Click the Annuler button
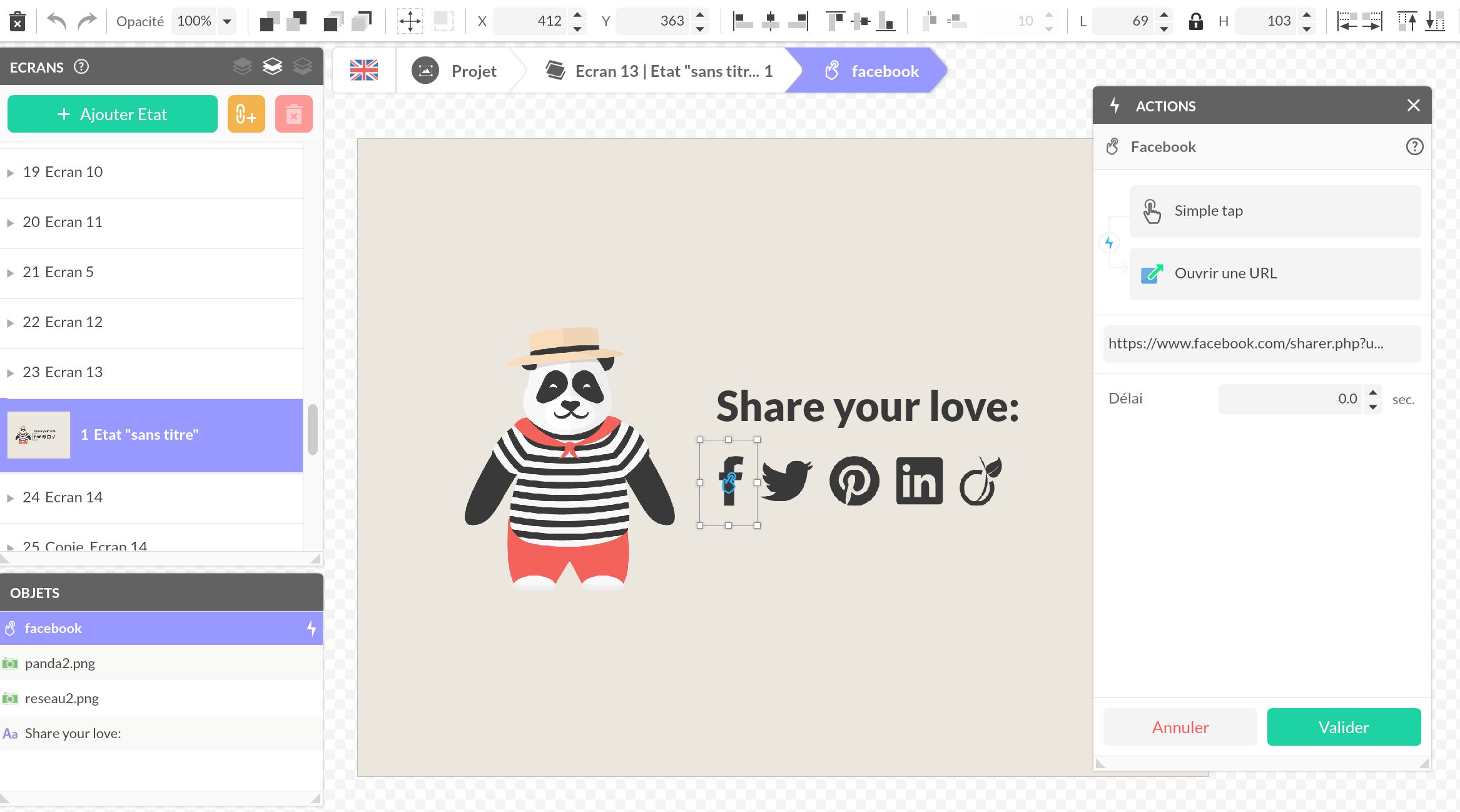 tap(1180, 727)
